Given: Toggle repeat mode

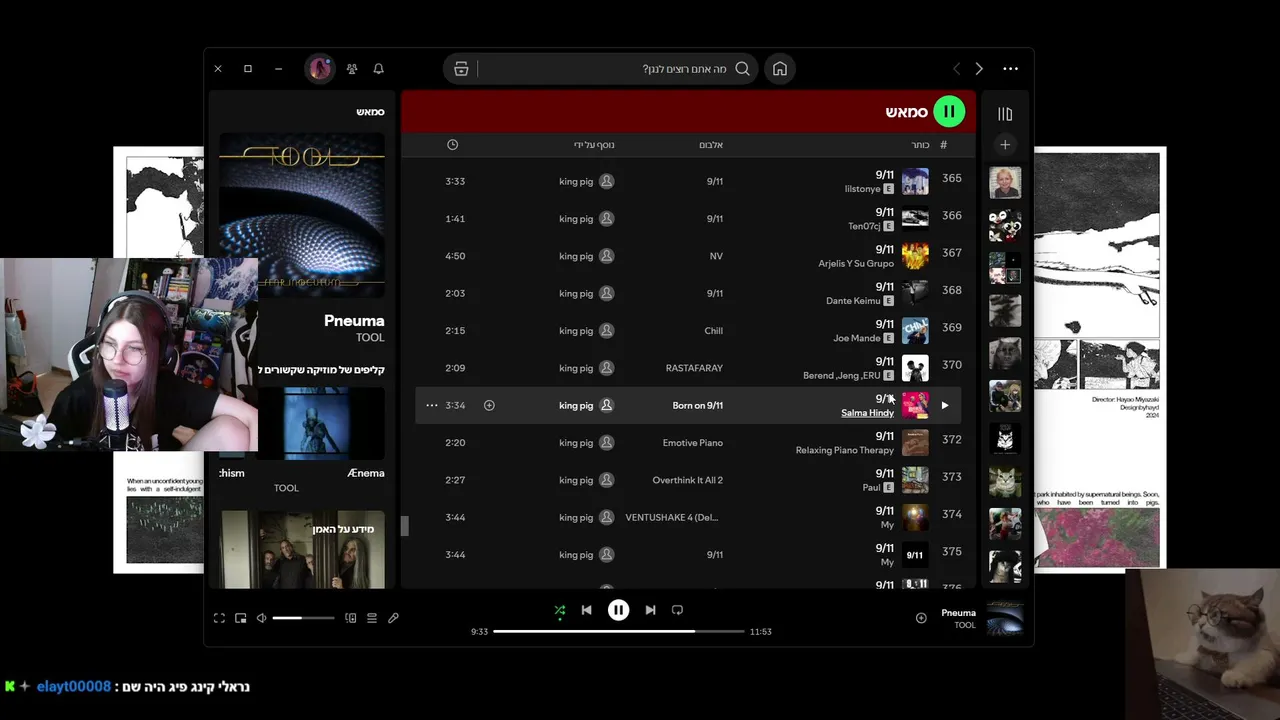Looking at the screenshot, I should (x=677, y=610).
